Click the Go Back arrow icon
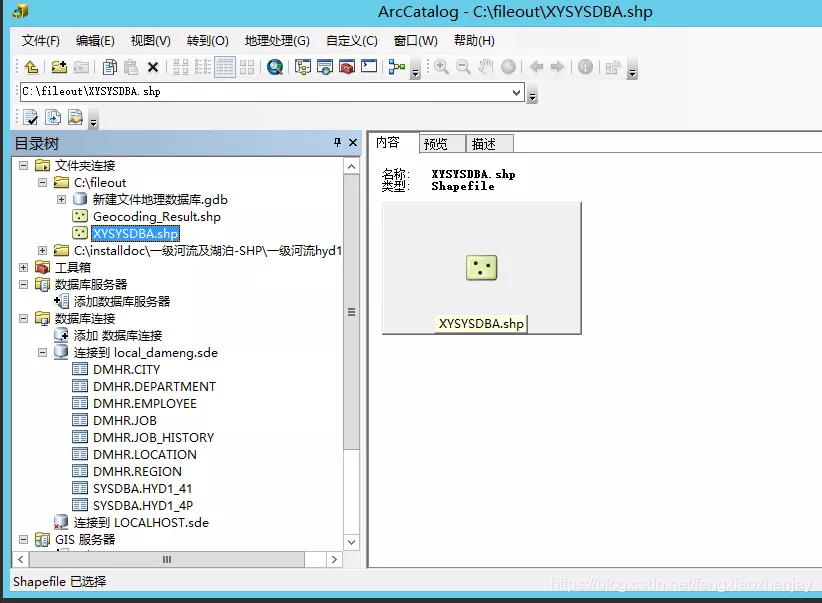The image size is (822, 603). point(536,67)
